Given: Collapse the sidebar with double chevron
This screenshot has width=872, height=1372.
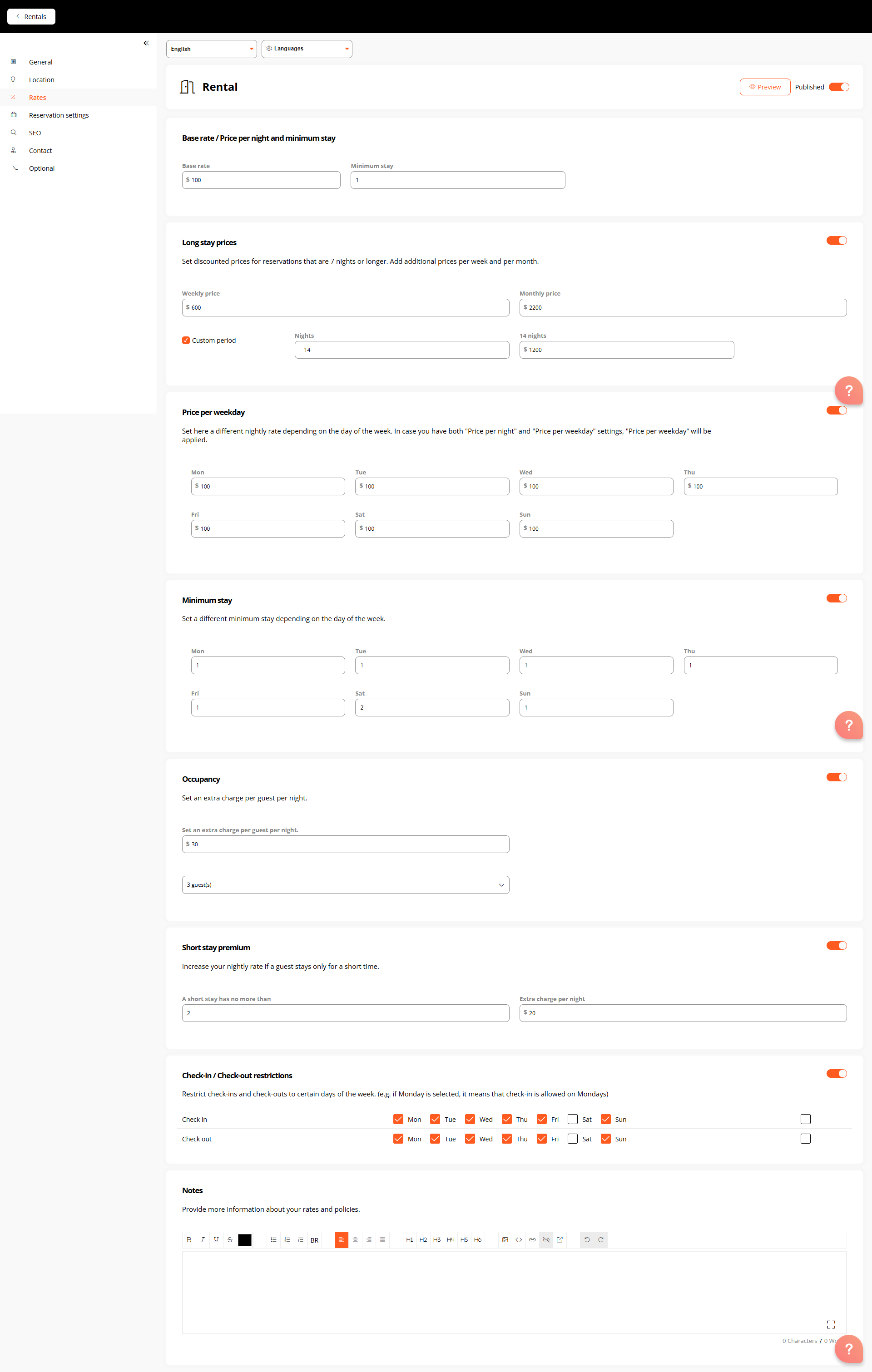Looking at the screenshot, I should [x=146, y=43].
